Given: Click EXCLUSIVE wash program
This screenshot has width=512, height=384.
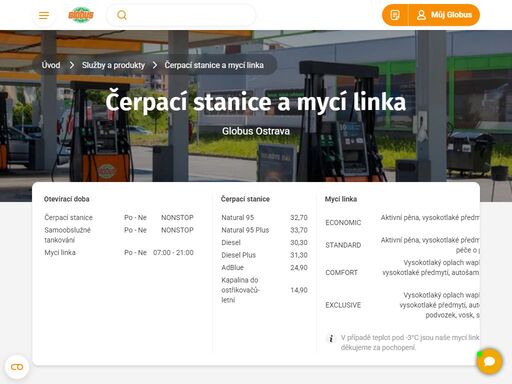Looking at the screenshot, I should 343,305.
